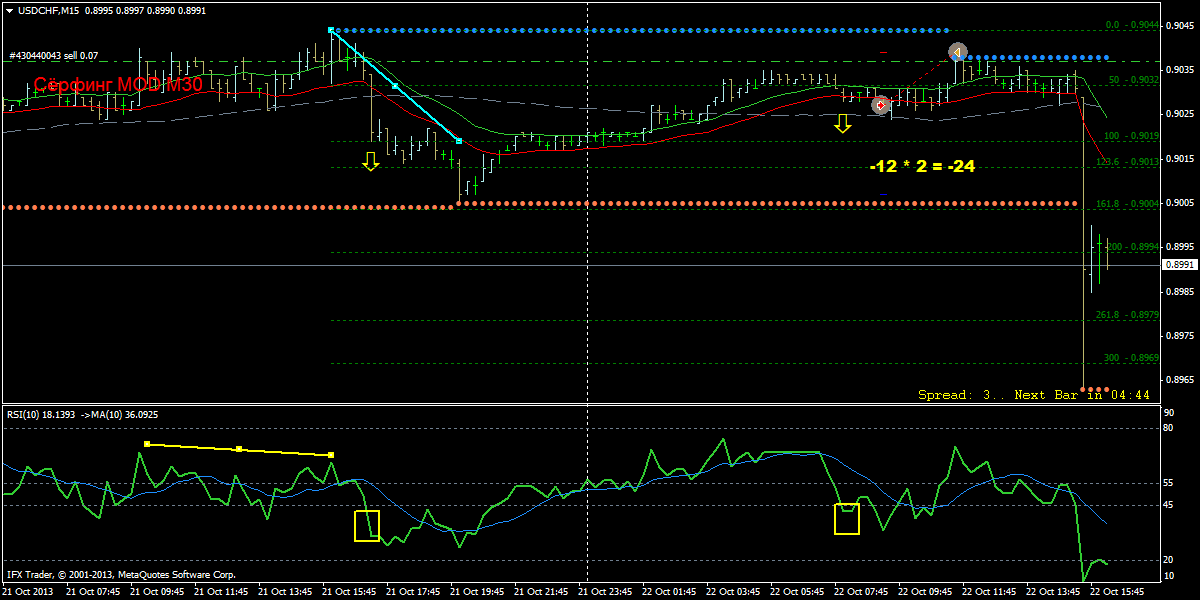Click time axis label 22 Oct 15:45

click(x=1119, y=592)
